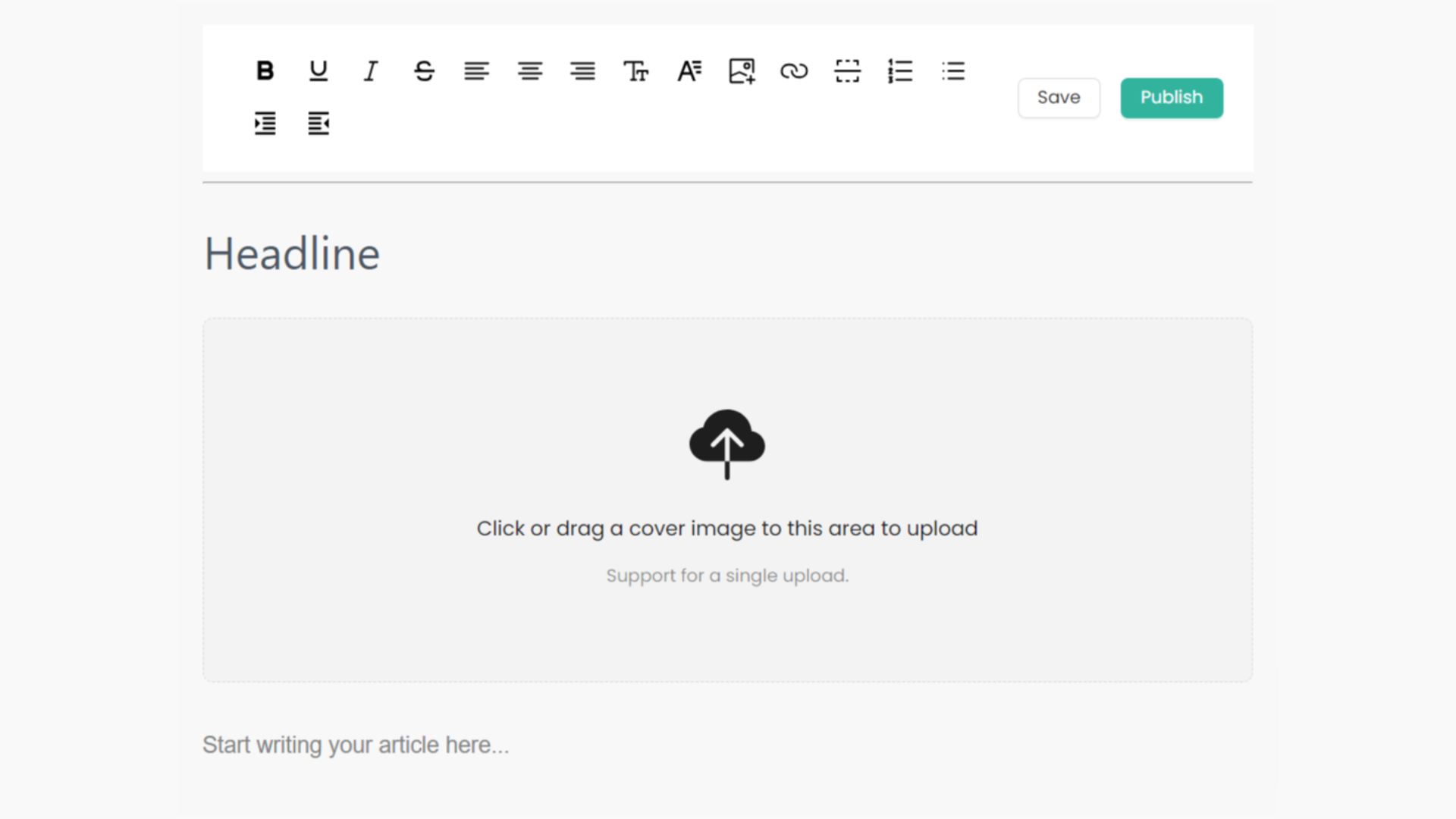Toggle bold formatting
1456x819 pixels.
coord(265,71)
